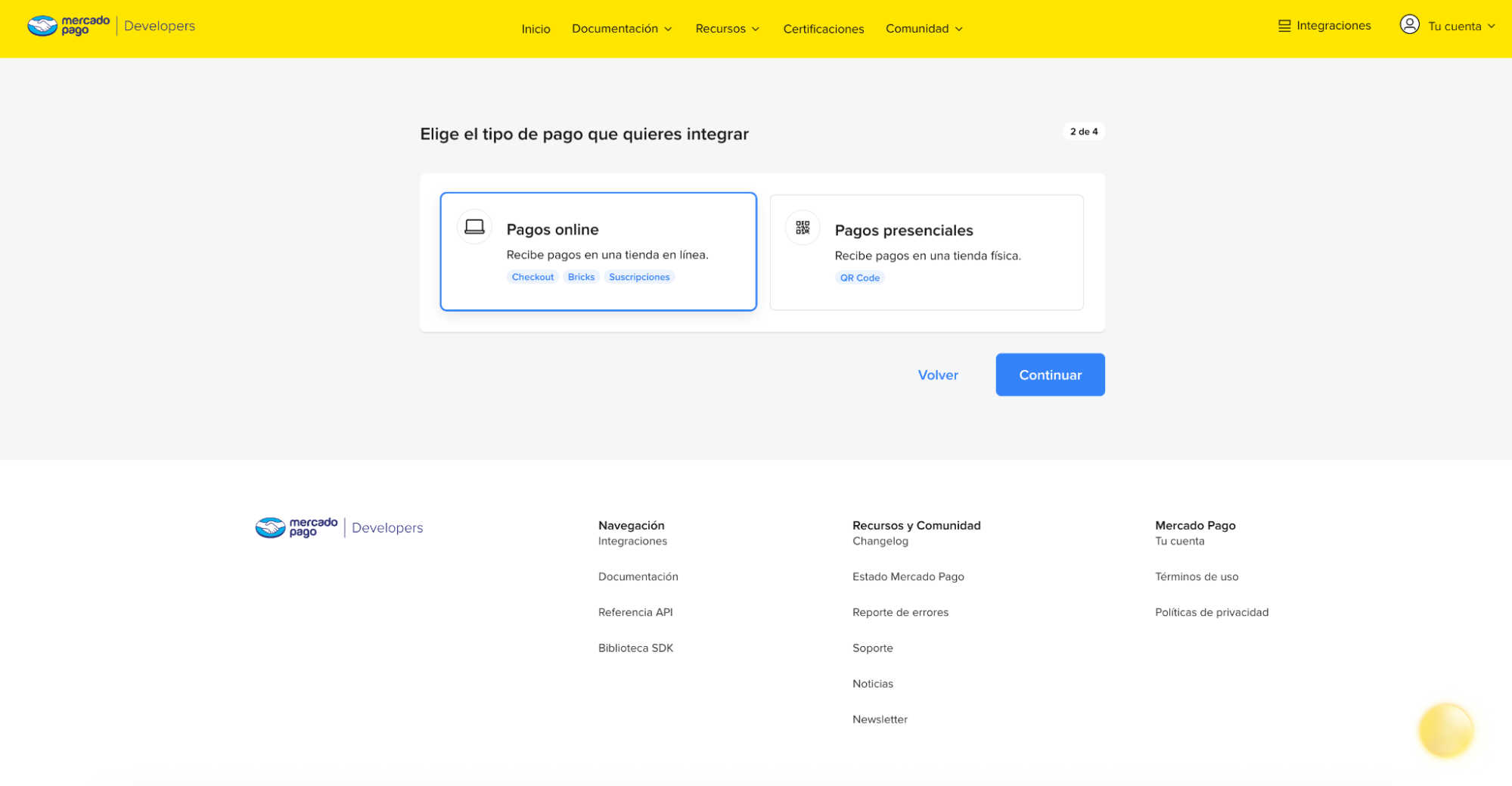Click the Suscripciones tag

point(639,277)
